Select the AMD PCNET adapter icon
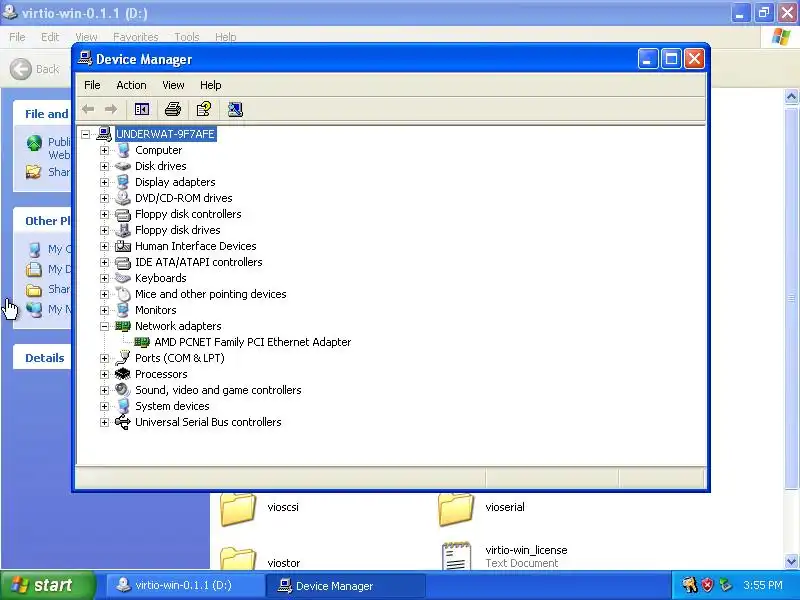The height and width of the screenshot is (600, 800). [142, 342]
